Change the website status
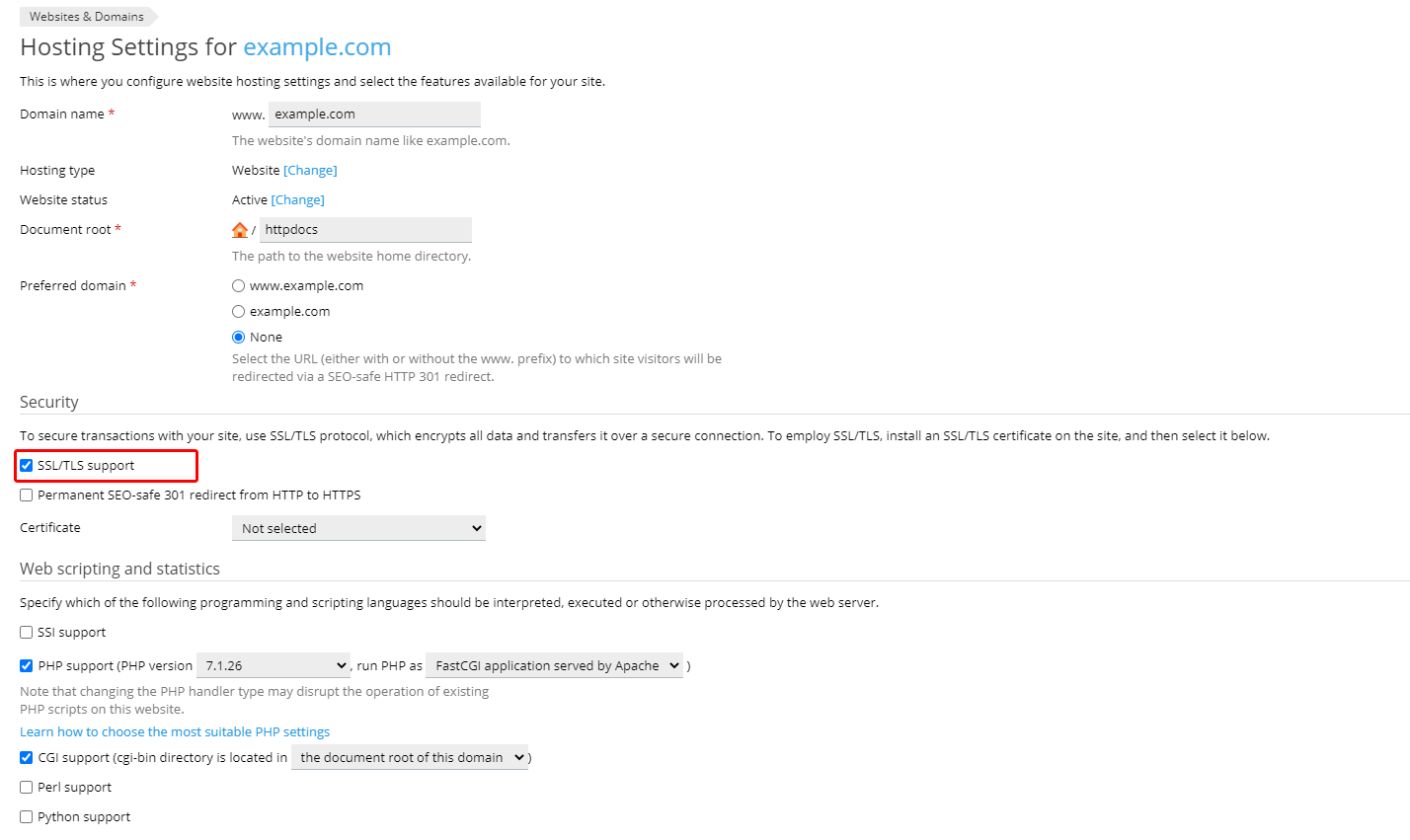The height and width of the screenshot is (840, 1410). coord(298,200)
